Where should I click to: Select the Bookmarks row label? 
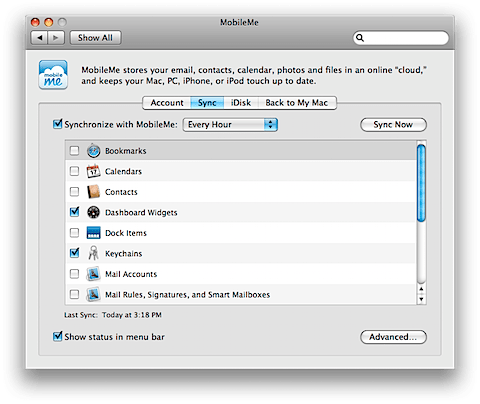[x=126, y=151]
